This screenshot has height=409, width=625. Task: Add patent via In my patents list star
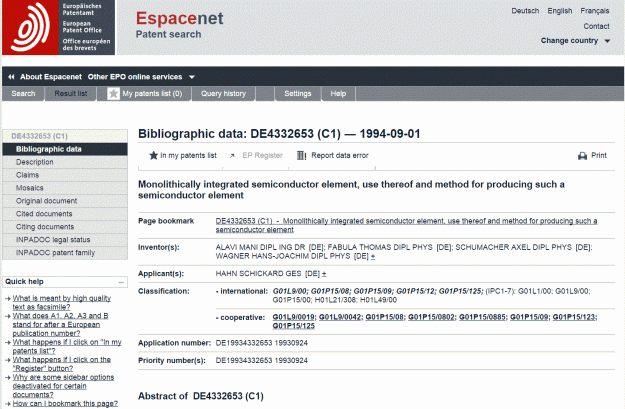point(153,156)
